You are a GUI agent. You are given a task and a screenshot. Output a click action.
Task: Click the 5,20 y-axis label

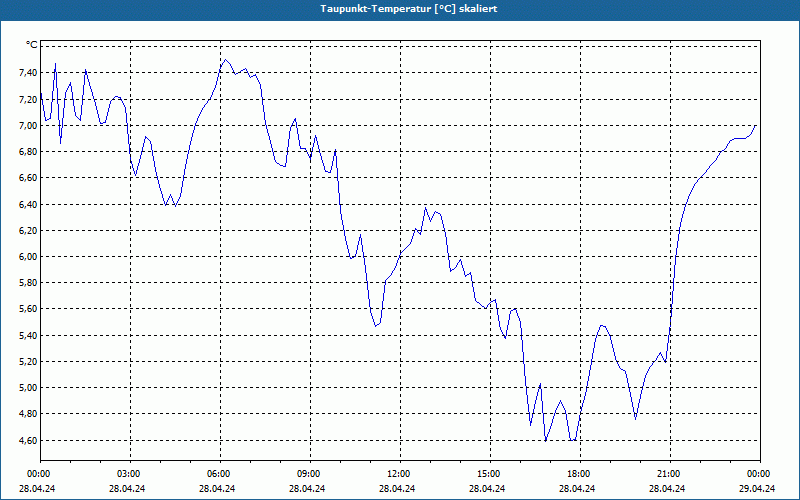point(28,362)
